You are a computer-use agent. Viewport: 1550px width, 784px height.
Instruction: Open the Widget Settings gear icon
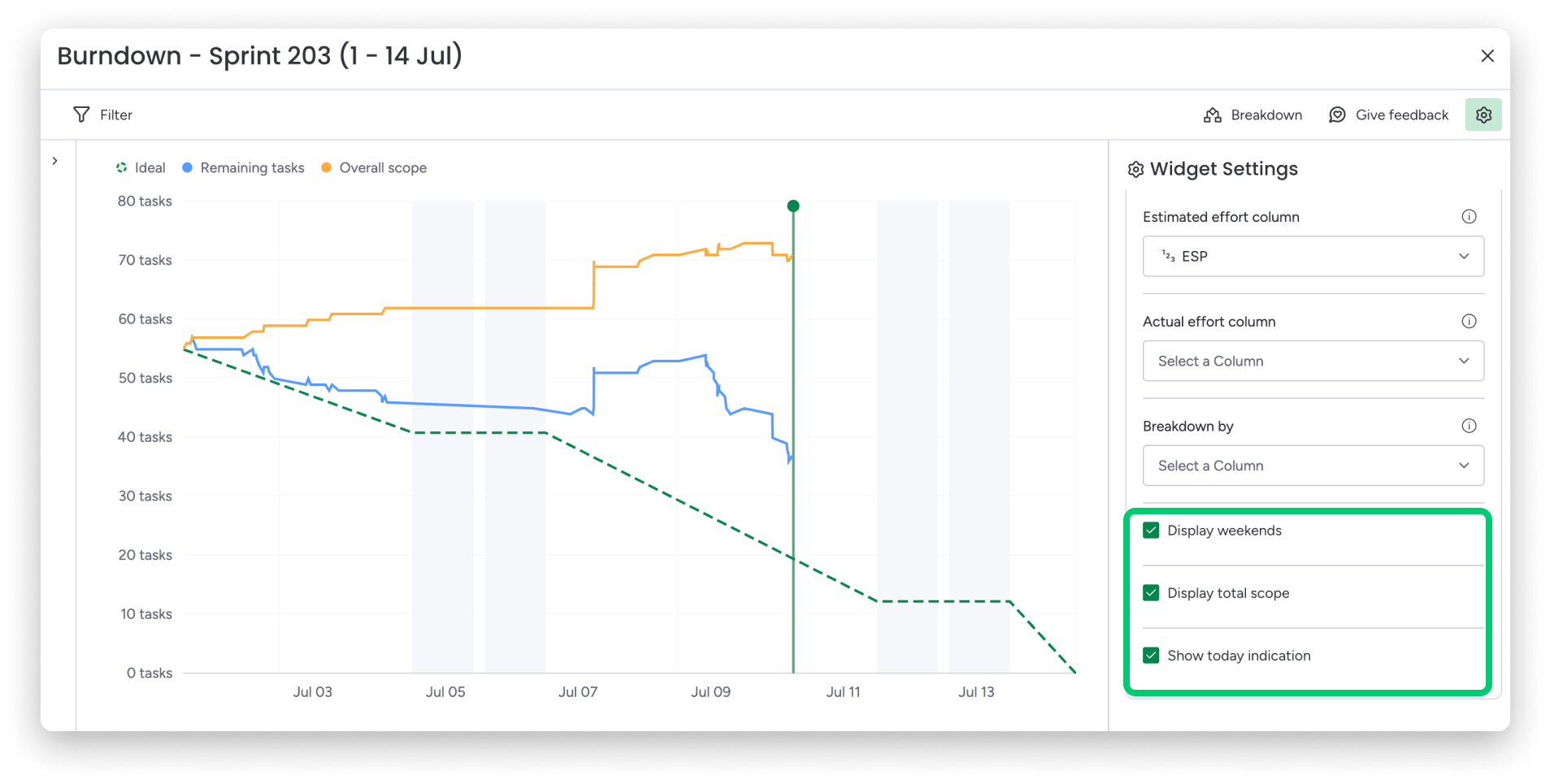1483,115
